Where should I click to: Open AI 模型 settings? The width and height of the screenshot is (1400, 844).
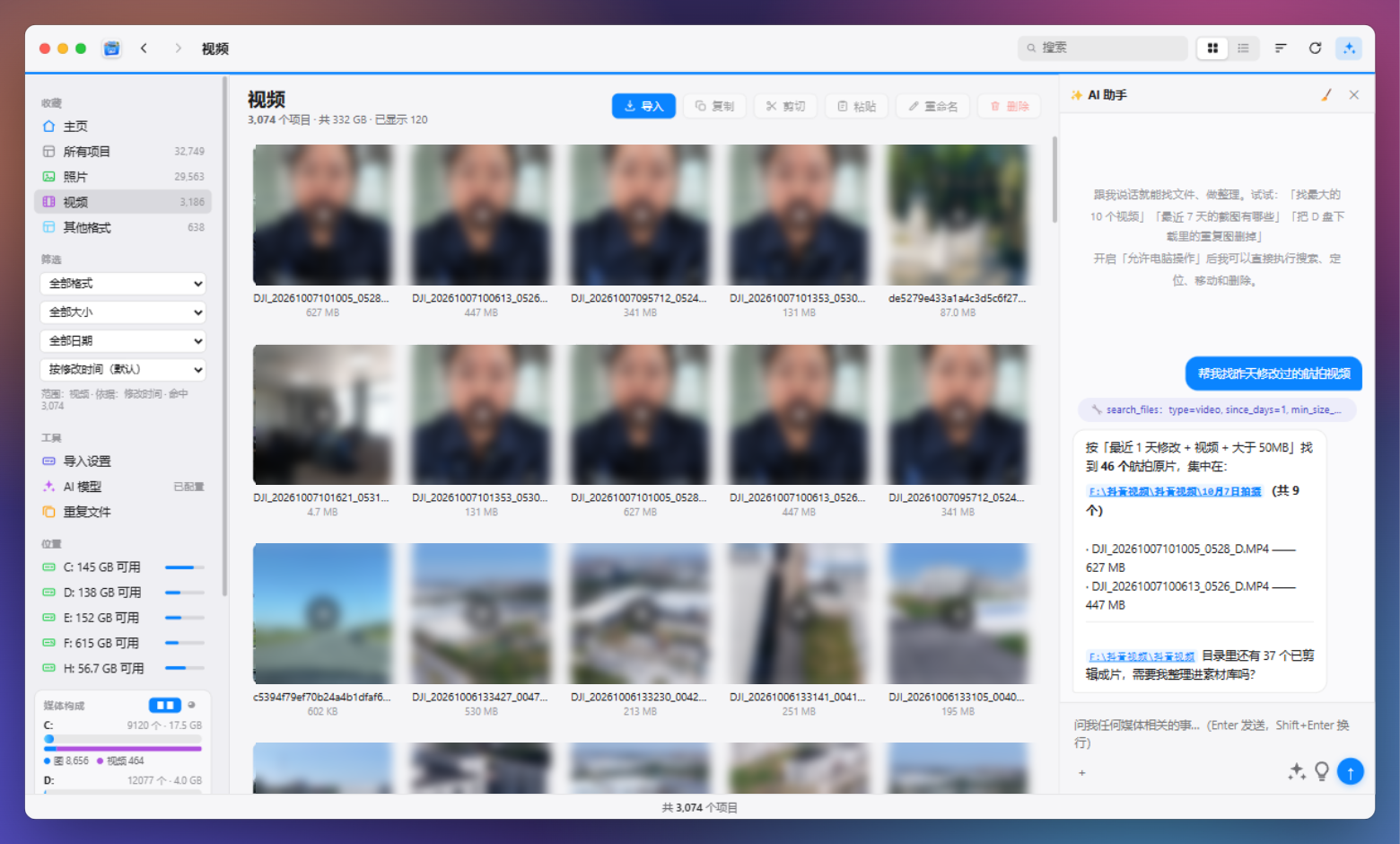123,487
